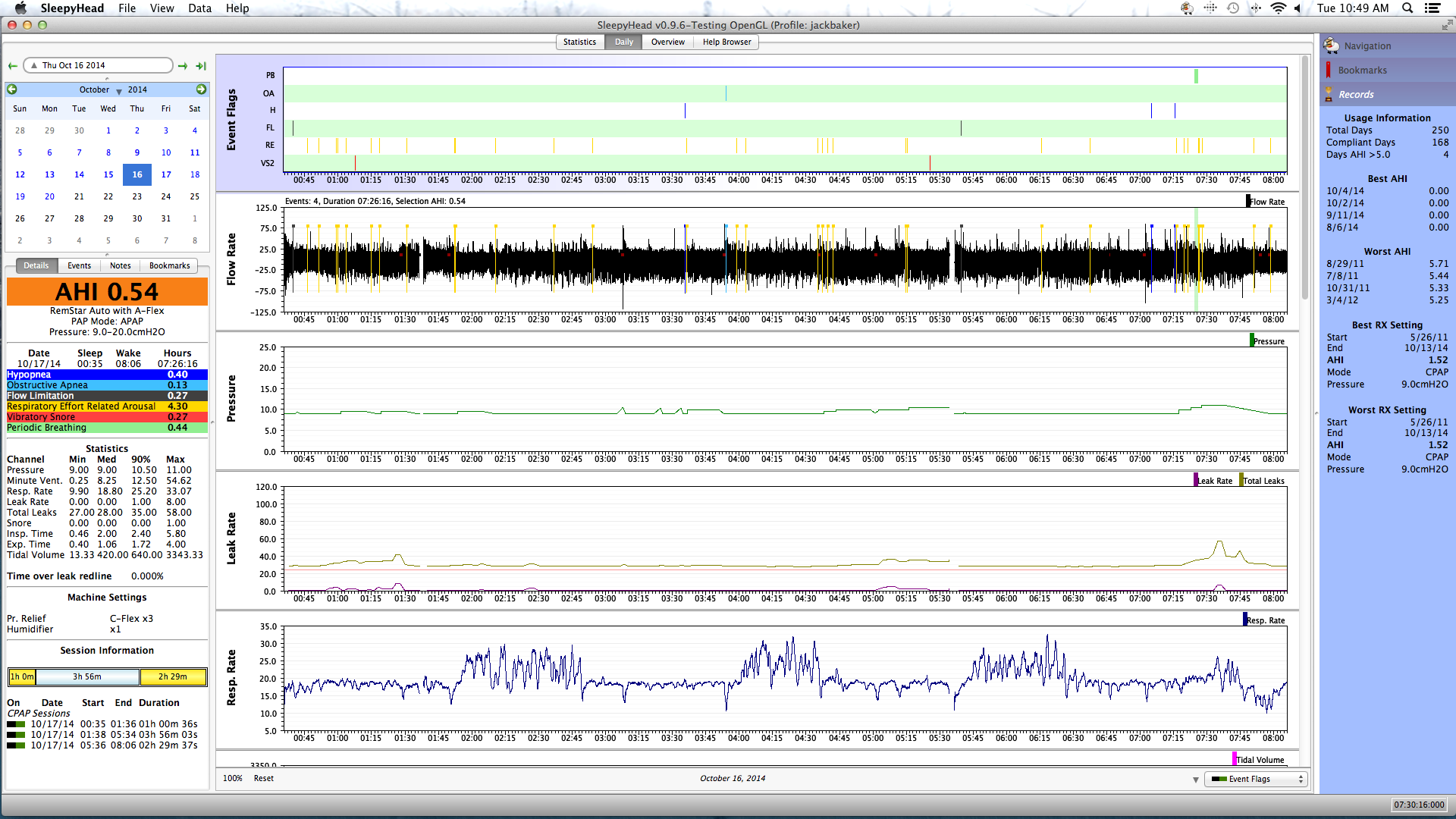1456x819 pixels.
Task: Open Bluetooth menu bar icon
Action: pos(1256,8)
